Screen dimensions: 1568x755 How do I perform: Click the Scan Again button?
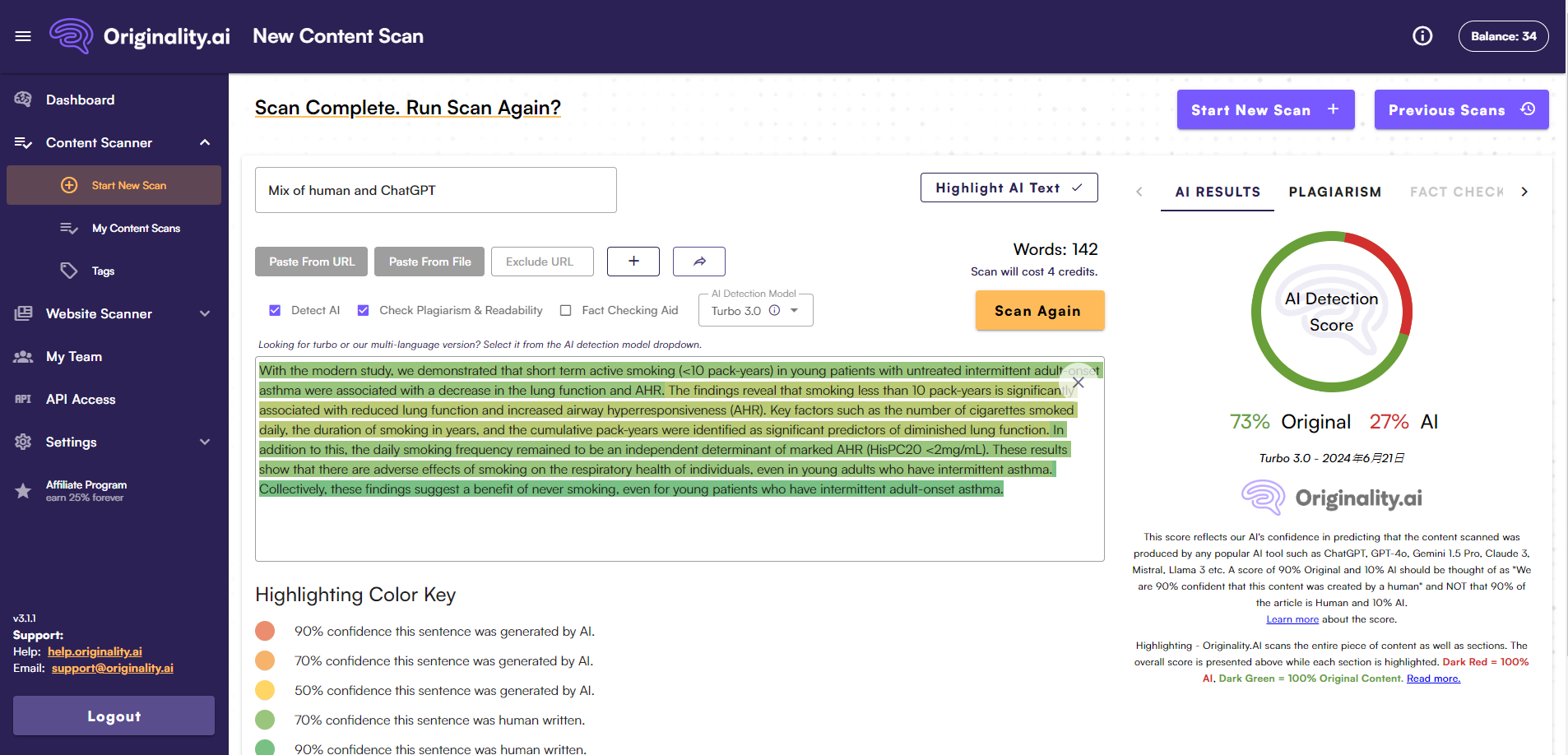[1039, 310]
